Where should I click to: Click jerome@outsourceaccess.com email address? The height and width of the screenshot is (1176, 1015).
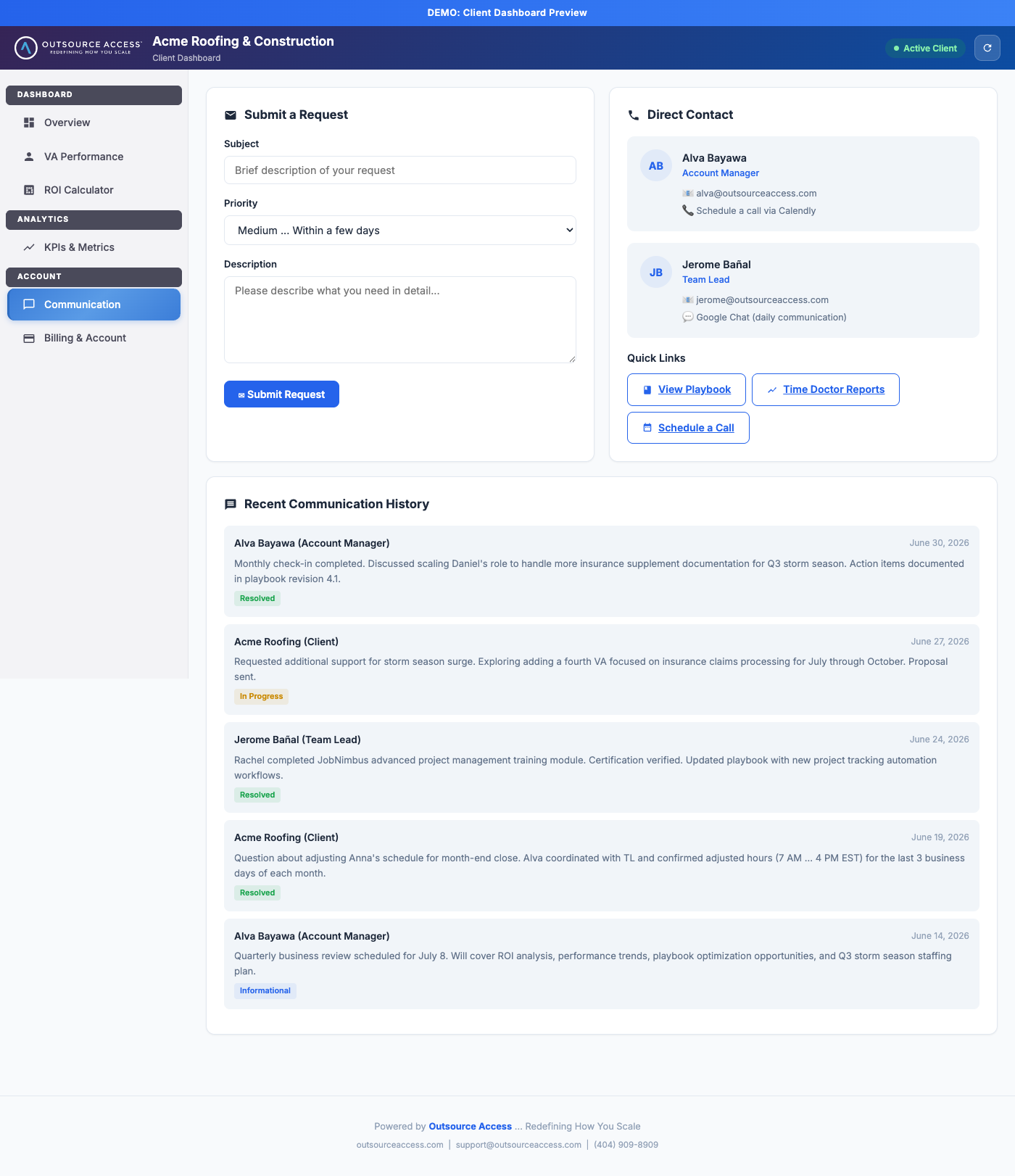coord(762,300)
